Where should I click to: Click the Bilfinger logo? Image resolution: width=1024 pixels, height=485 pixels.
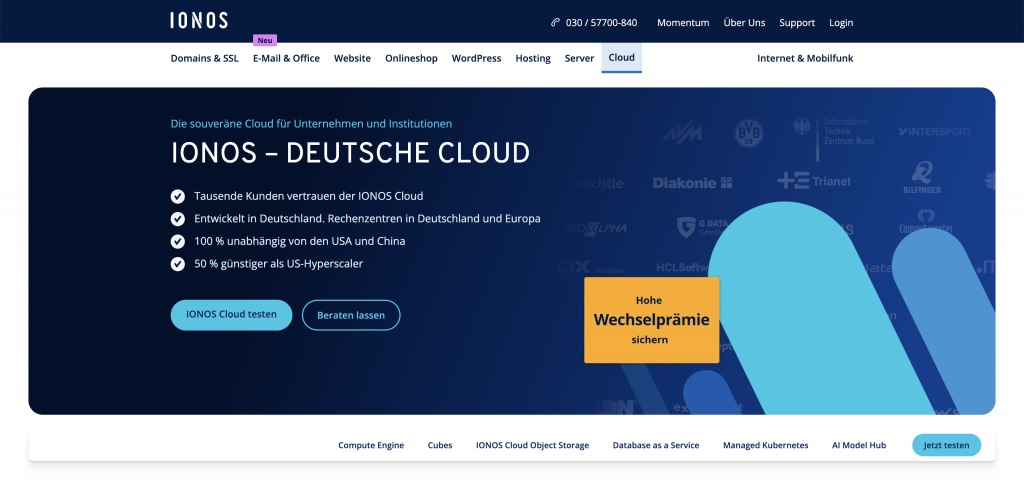click(922, 178)
